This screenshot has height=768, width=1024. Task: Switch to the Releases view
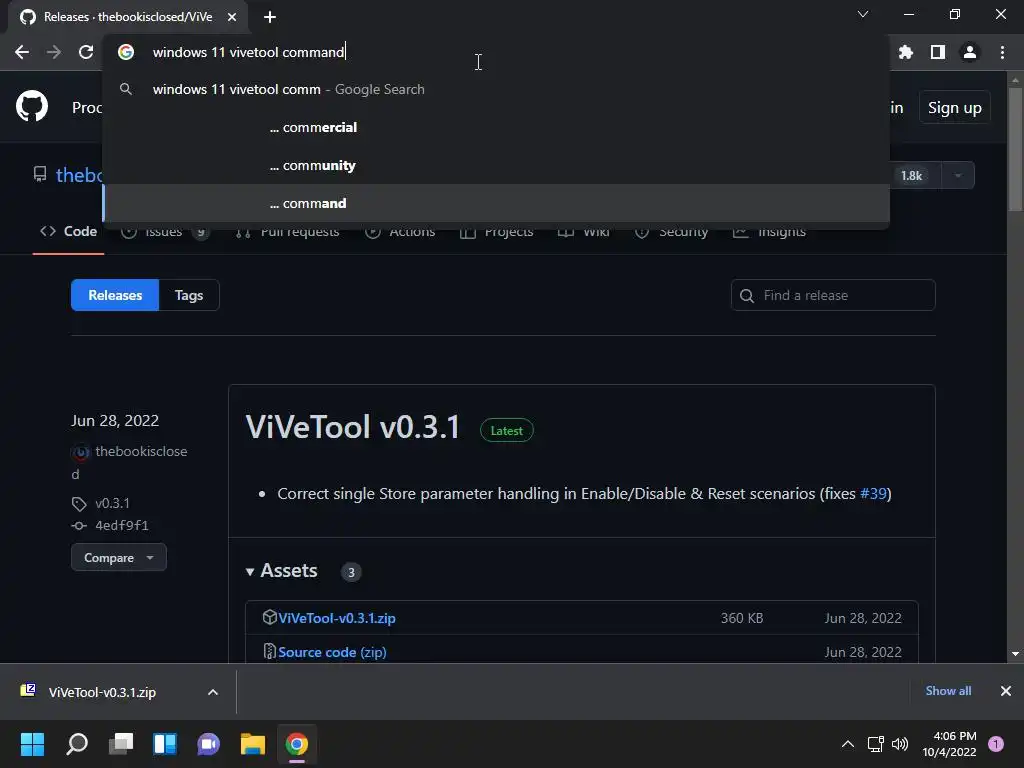pyautogui.click(x=115, y=295)
